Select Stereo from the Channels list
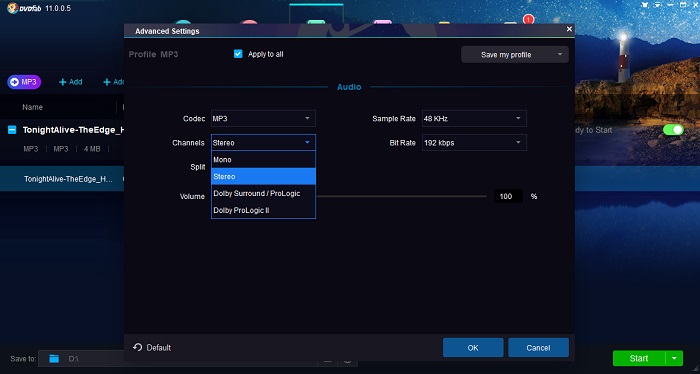Screen dimensions: 700x374 click(263, 176)
